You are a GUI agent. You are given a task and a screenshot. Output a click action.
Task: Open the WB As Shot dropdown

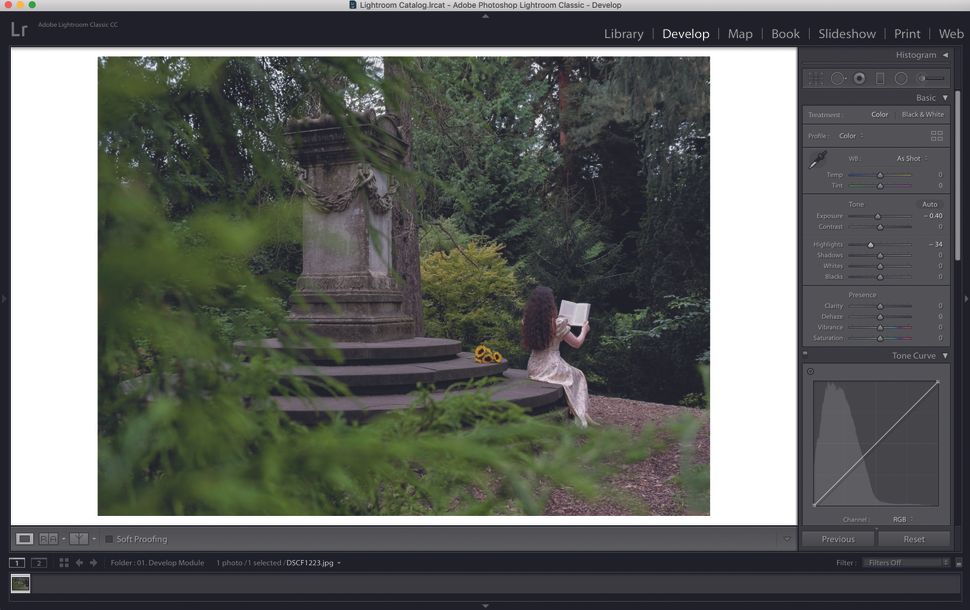(909, 158)
